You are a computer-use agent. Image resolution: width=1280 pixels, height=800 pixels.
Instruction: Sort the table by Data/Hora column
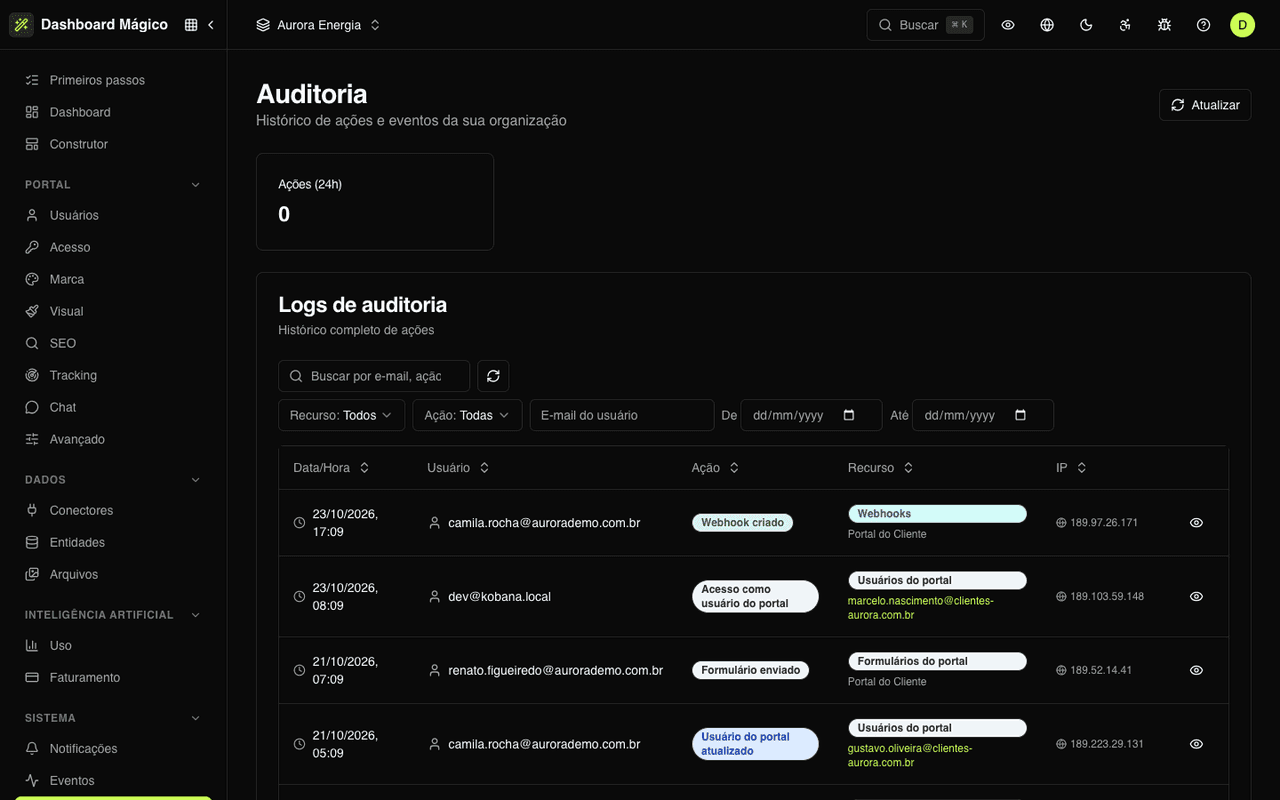coord(331,468)
